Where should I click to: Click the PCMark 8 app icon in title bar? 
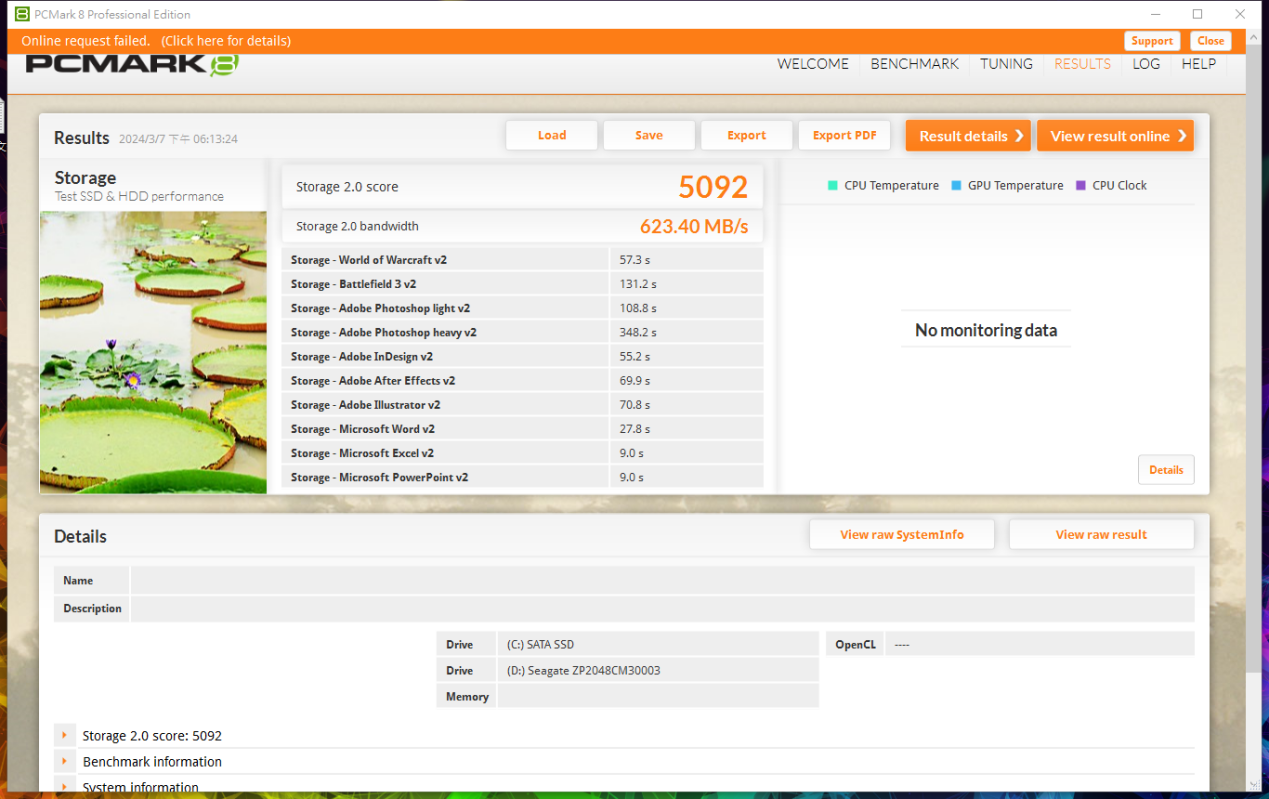coord(22,14)
